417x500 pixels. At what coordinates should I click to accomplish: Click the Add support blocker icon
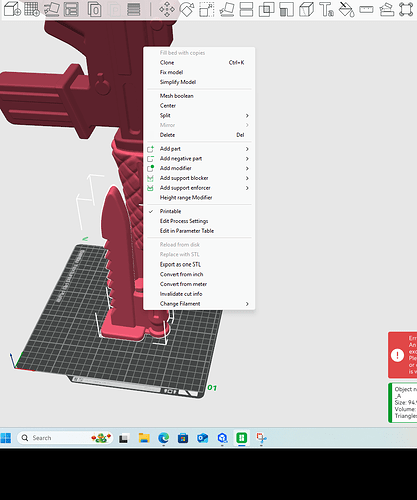(x=151, y=178)
